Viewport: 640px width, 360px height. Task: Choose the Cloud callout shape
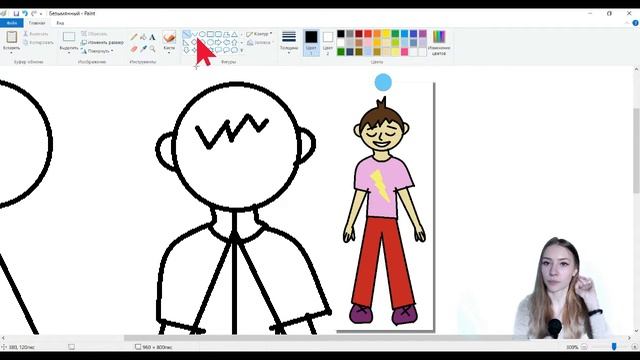(x=234, y=50)
